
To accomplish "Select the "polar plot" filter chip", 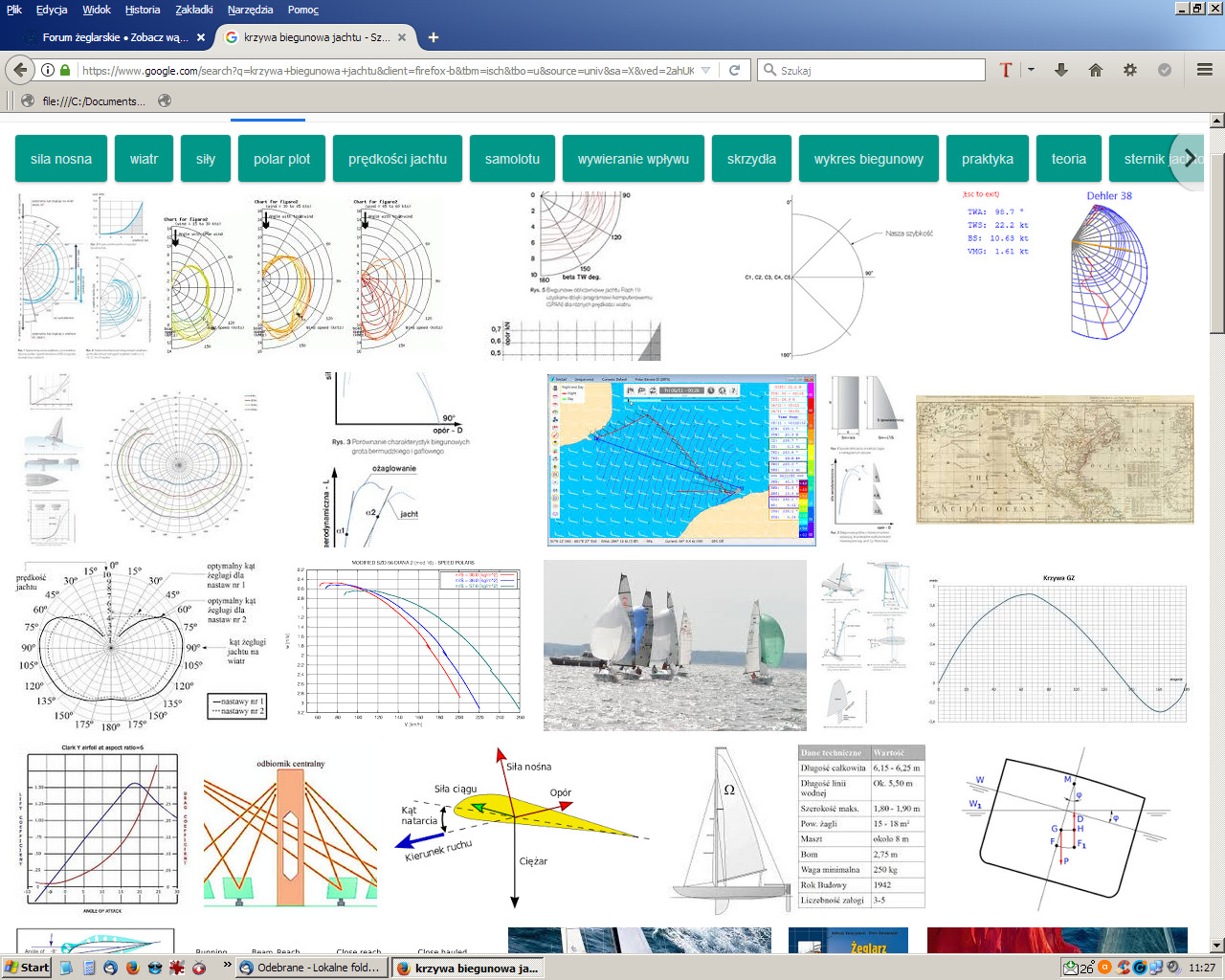I will coord(281,159).
